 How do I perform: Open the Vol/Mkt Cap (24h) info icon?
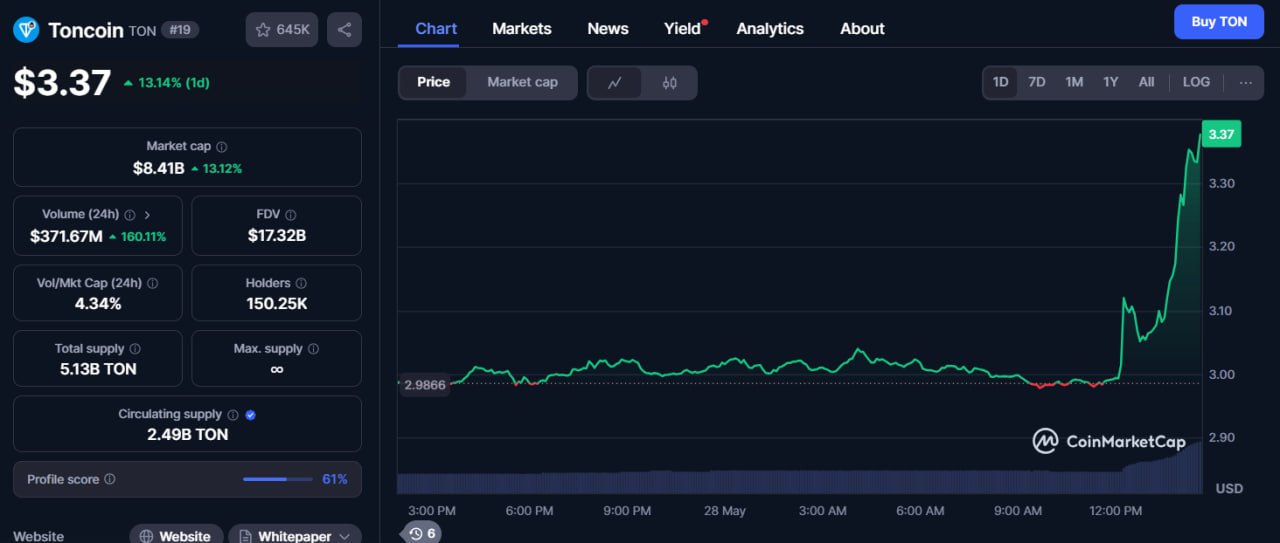pyautogui.click(x=152, y=283)
